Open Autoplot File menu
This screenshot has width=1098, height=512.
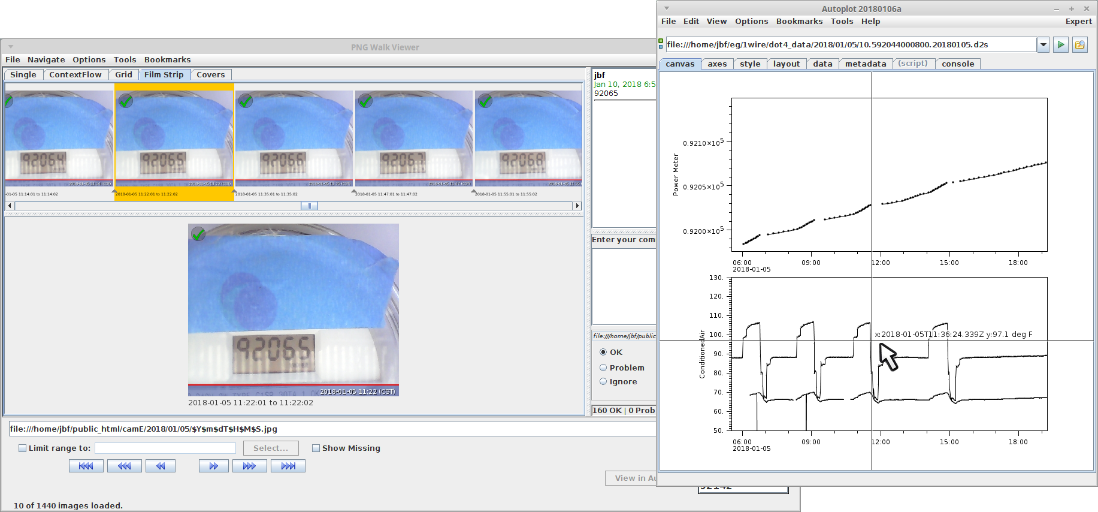tap(669, 22)
